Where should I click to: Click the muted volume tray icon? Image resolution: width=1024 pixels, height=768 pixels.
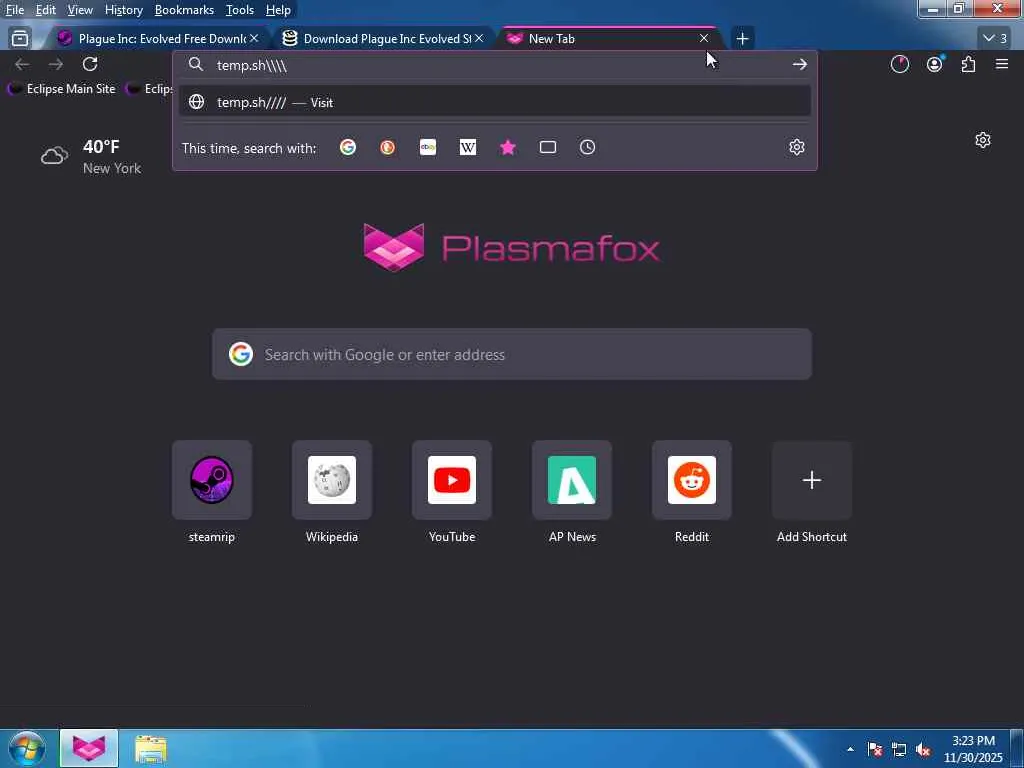pyautogui.click(x=923, y=749)
